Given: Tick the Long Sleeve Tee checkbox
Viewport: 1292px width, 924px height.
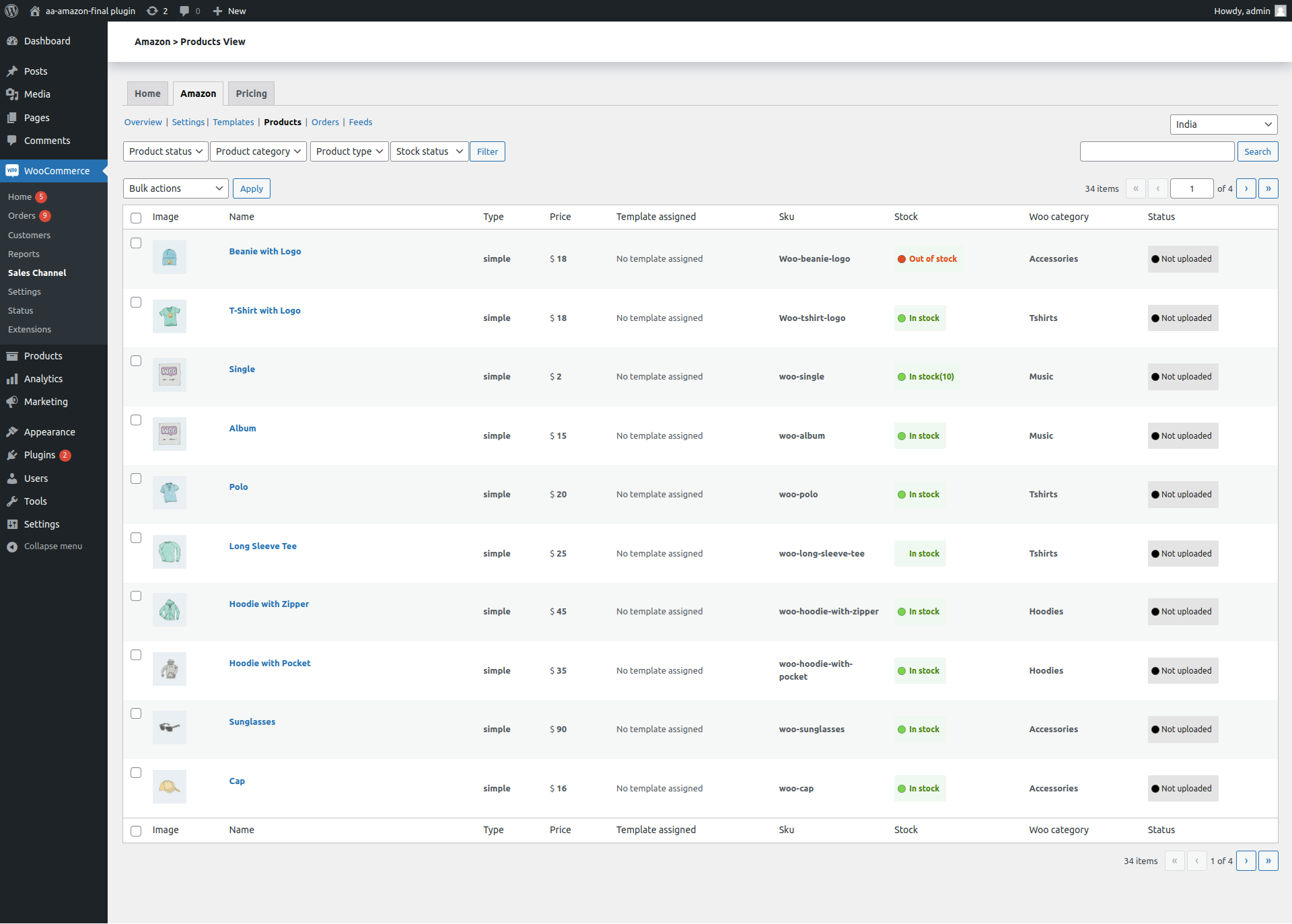Looking at the screenshot, I should (136, 538).
